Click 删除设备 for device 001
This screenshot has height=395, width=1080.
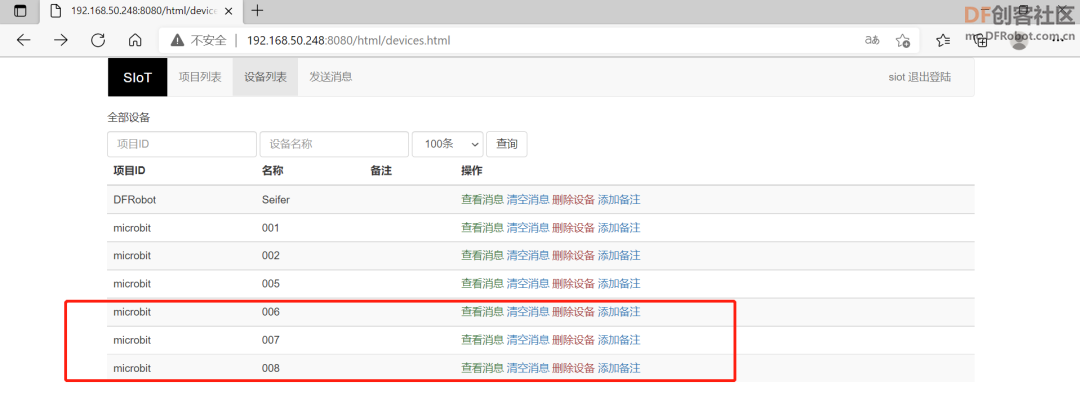point(573,227)
